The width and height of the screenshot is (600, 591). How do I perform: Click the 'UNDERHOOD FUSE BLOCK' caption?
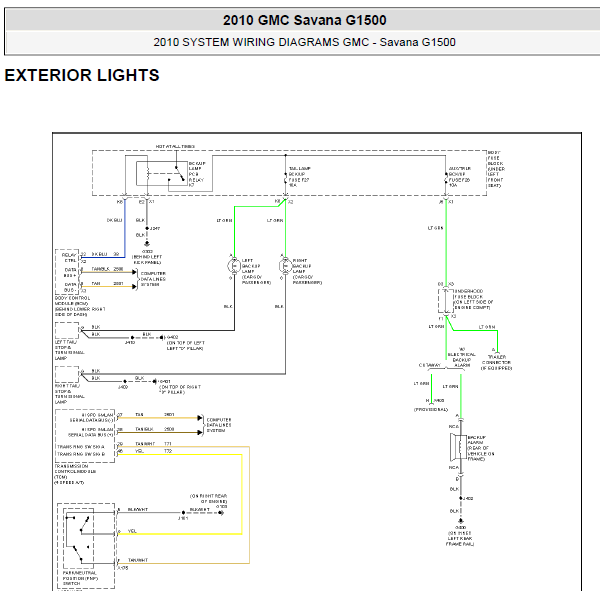pos(473,299)
